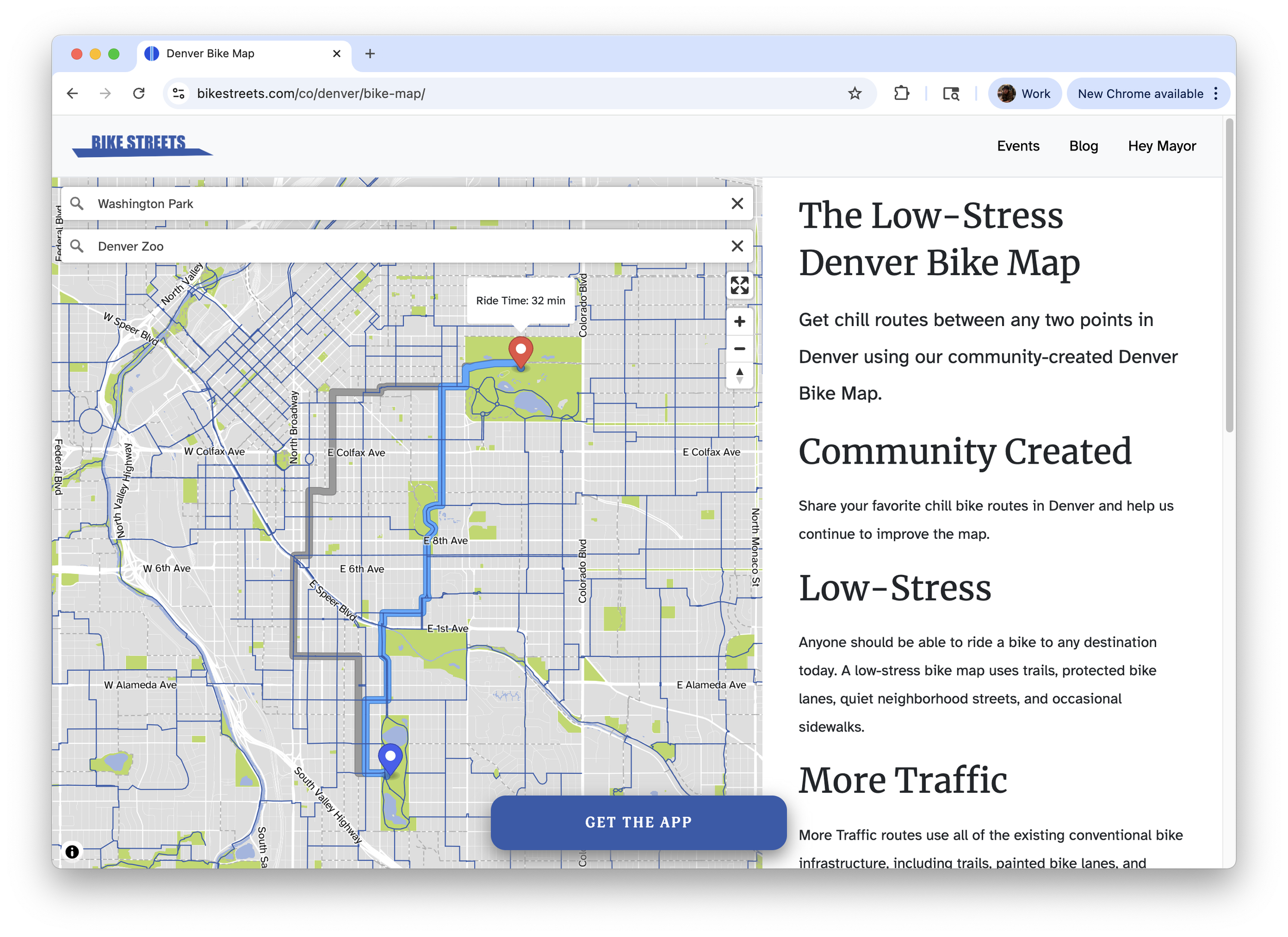This screenshot has width=1288, height=937.
Task: Reset map bearing with compass icon
Action: [739, 376]
